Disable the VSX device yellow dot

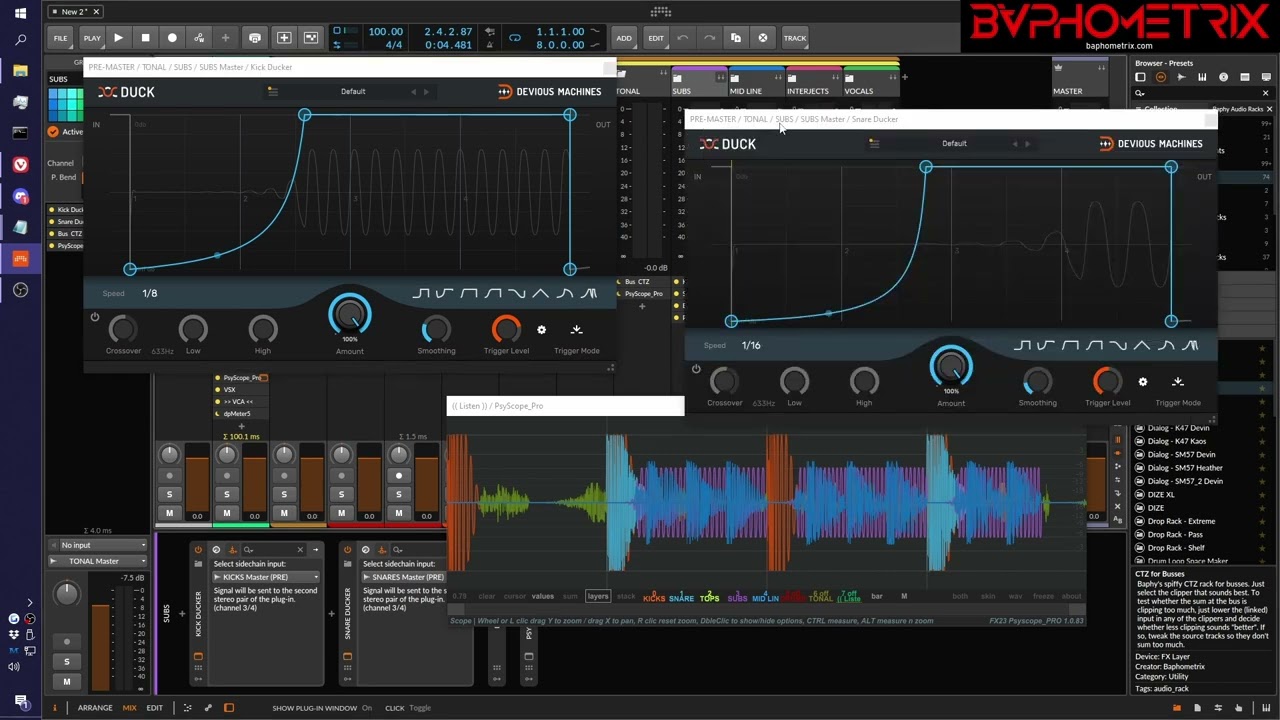tap(218, 390)
